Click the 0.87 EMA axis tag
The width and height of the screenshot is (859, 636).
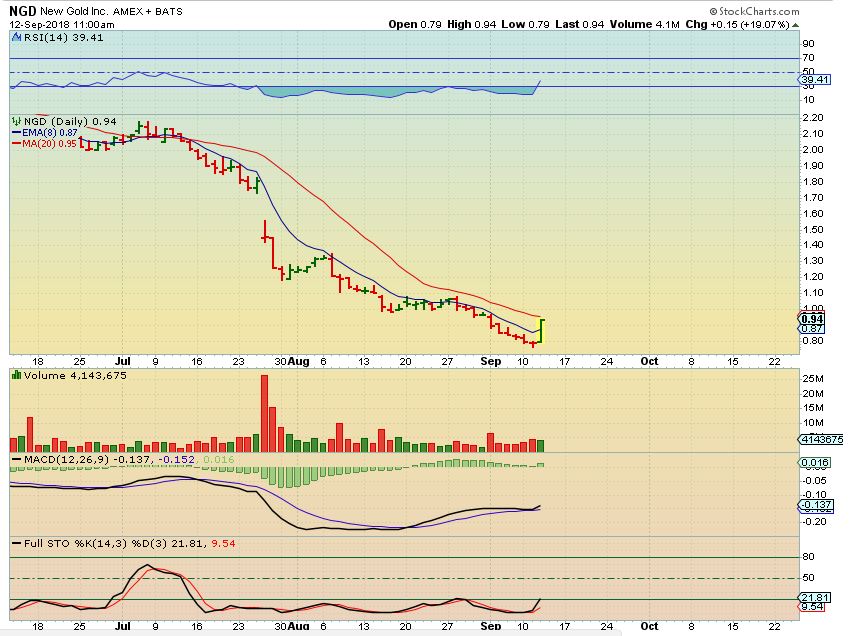point(812,329)
